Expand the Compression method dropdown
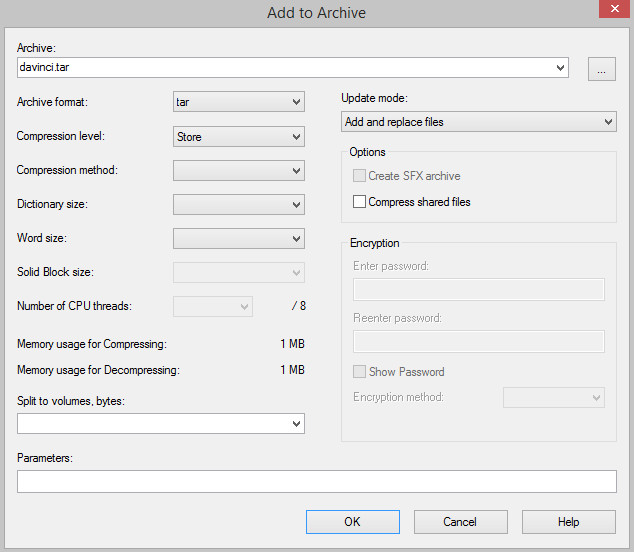Image resolution: width=634 pixels, height=552 pixels. point(239,170)
